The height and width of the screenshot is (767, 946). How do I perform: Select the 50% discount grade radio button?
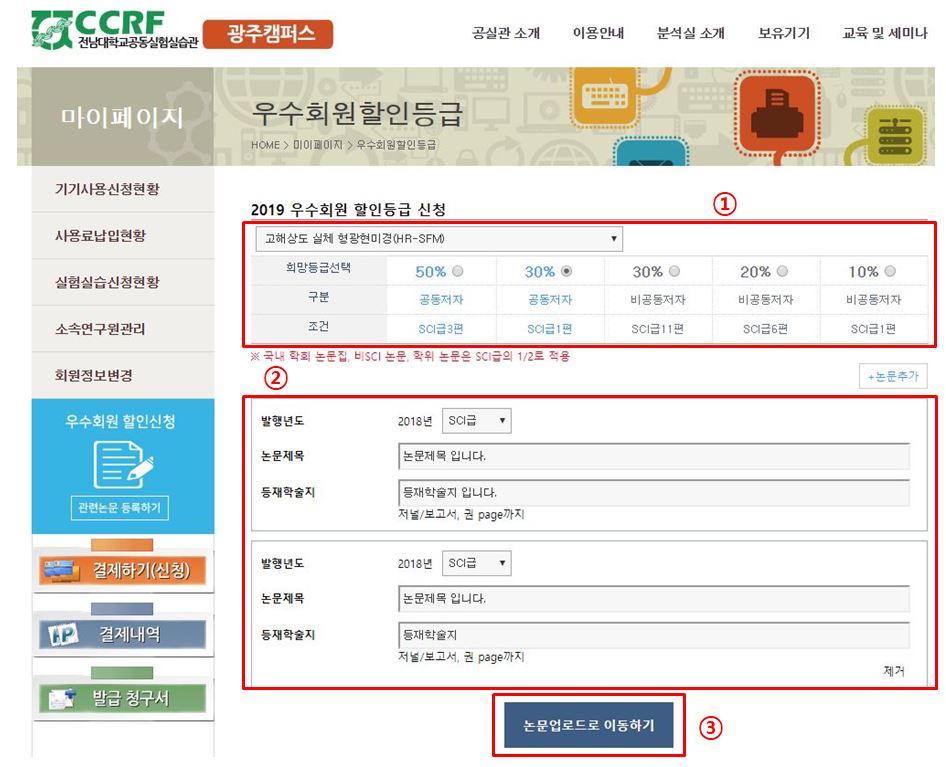458,271
